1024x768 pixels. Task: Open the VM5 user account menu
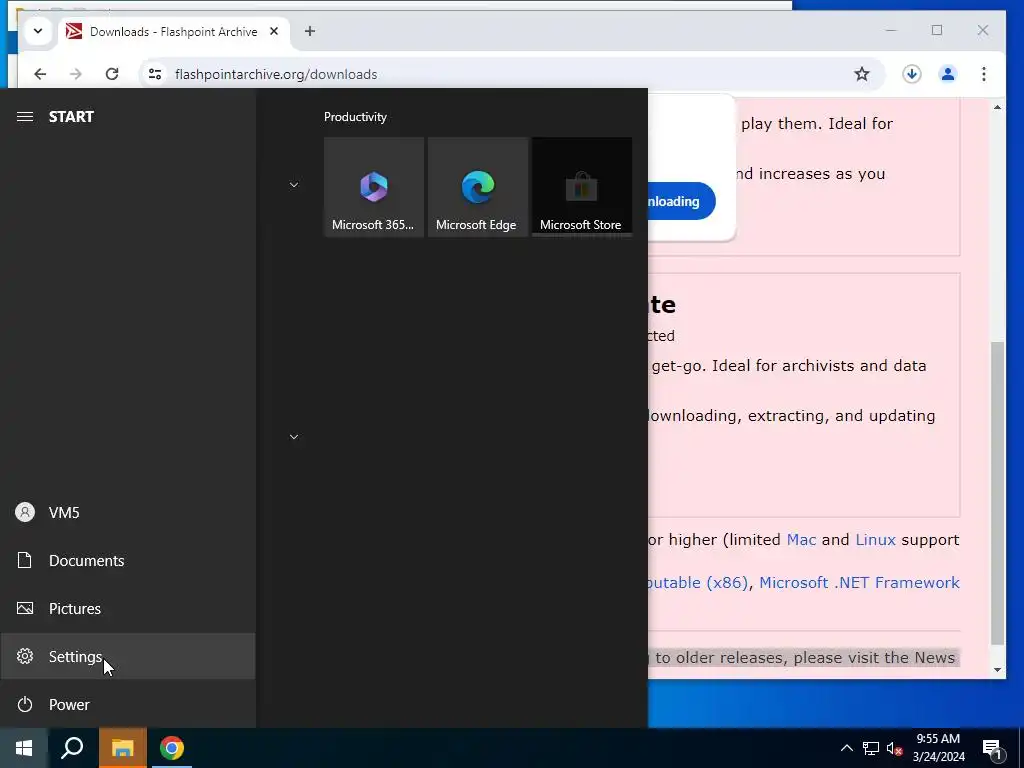pyautogui.click(x=127, y=513)
